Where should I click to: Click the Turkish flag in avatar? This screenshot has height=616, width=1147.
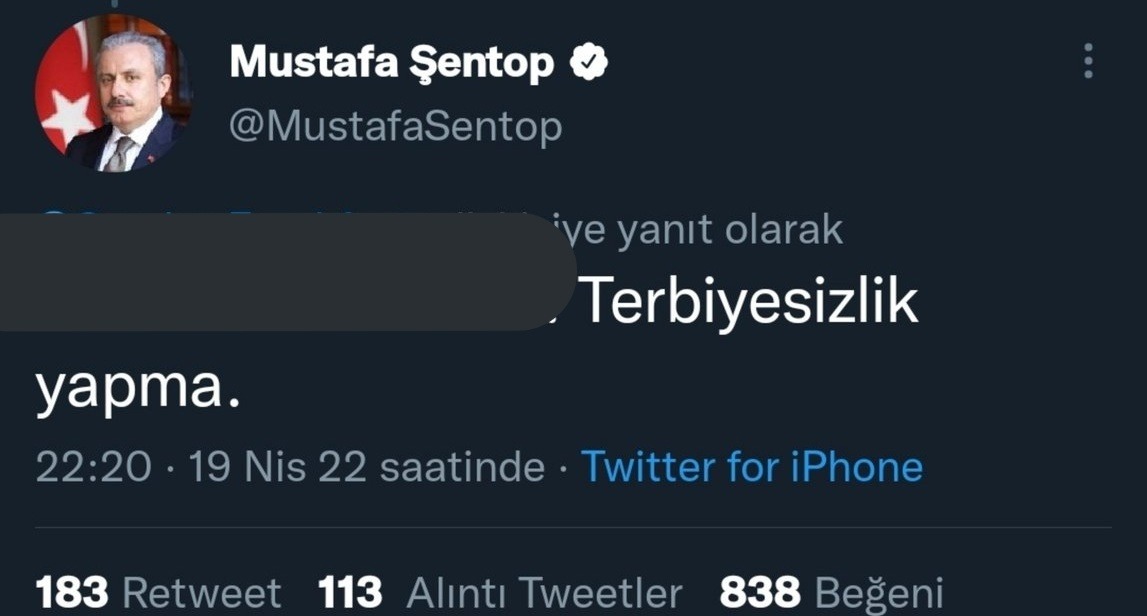(62, 95)
